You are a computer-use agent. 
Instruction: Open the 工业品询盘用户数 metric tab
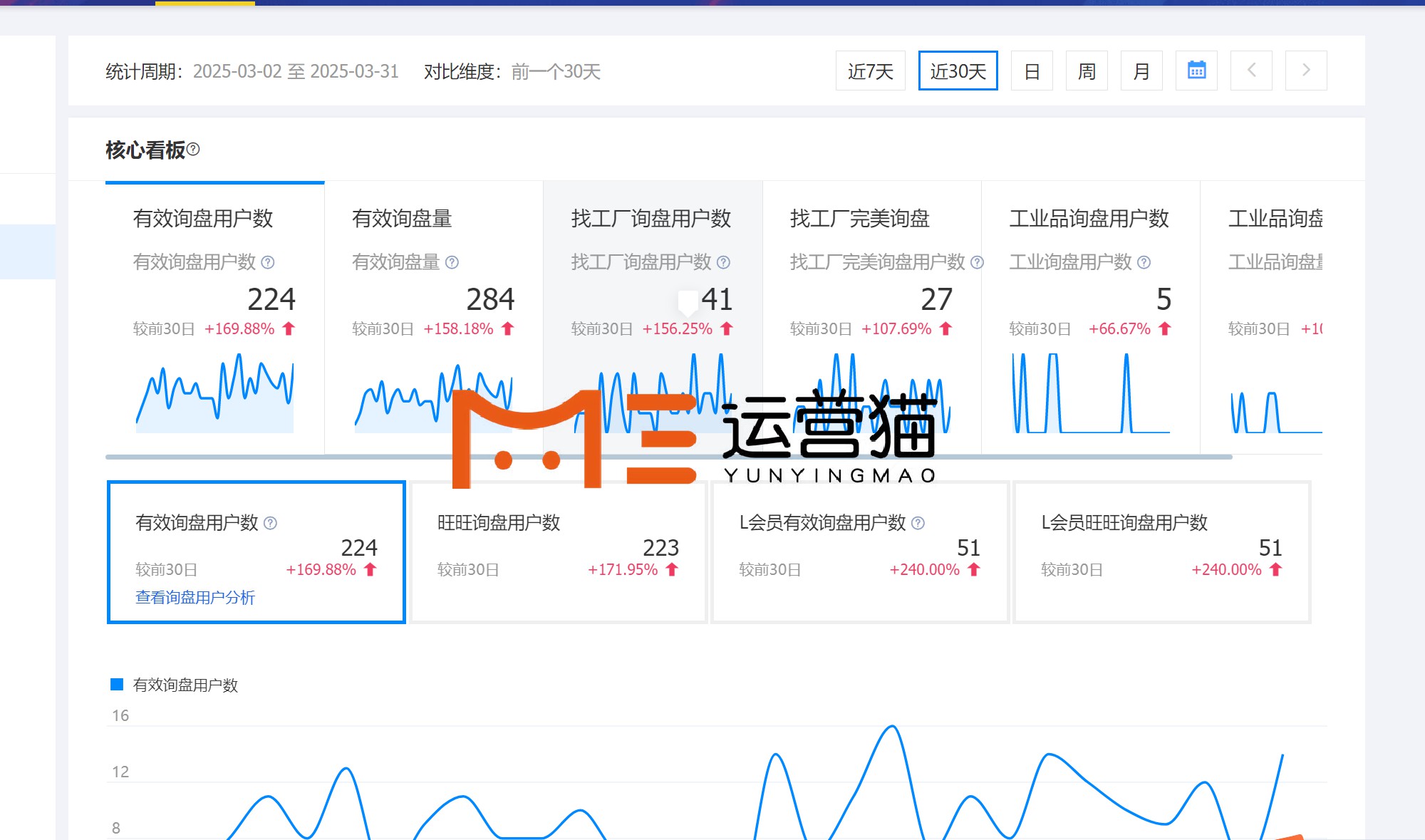pyautogui.click(x=1089, y=219)
